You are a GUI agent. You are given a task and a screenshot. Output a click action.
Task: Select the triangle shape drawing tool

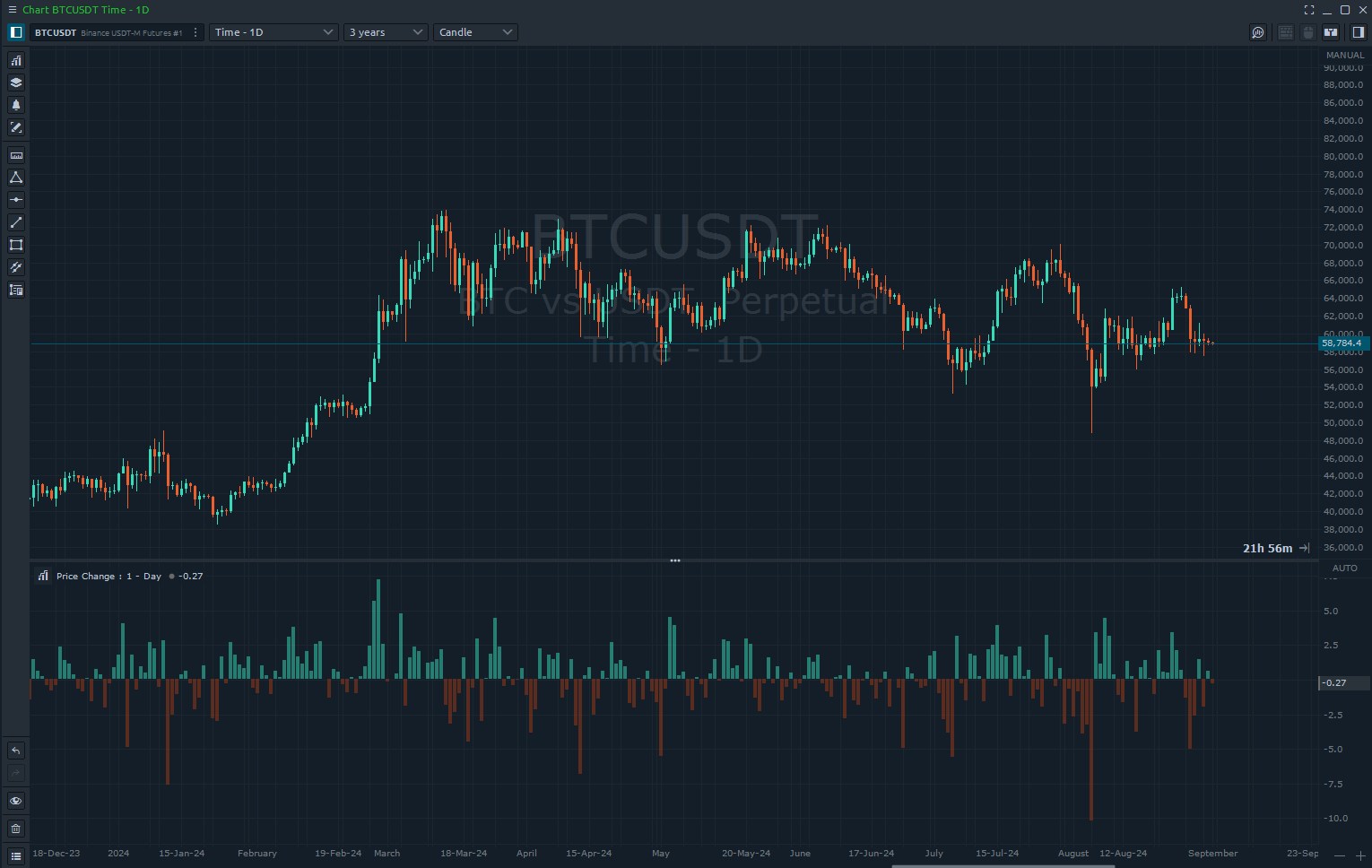(16, 178)
